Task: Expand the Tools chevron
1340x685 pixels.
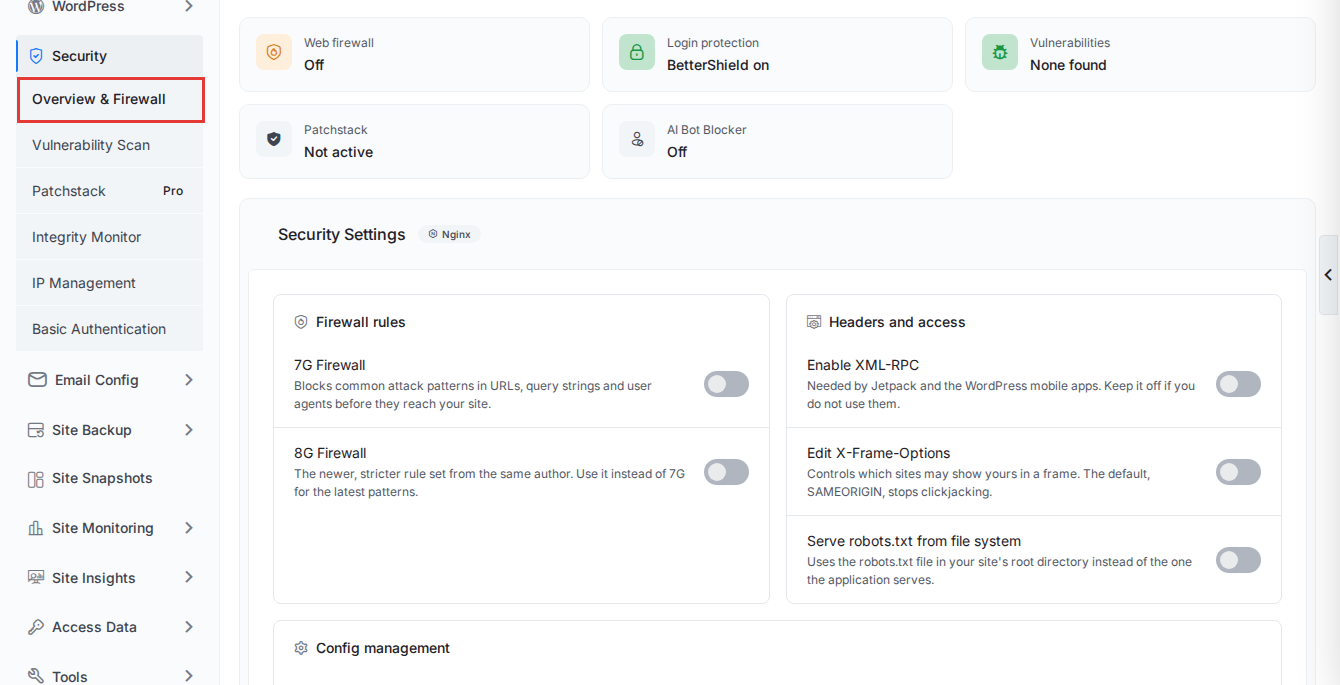Action: (189, 677)
